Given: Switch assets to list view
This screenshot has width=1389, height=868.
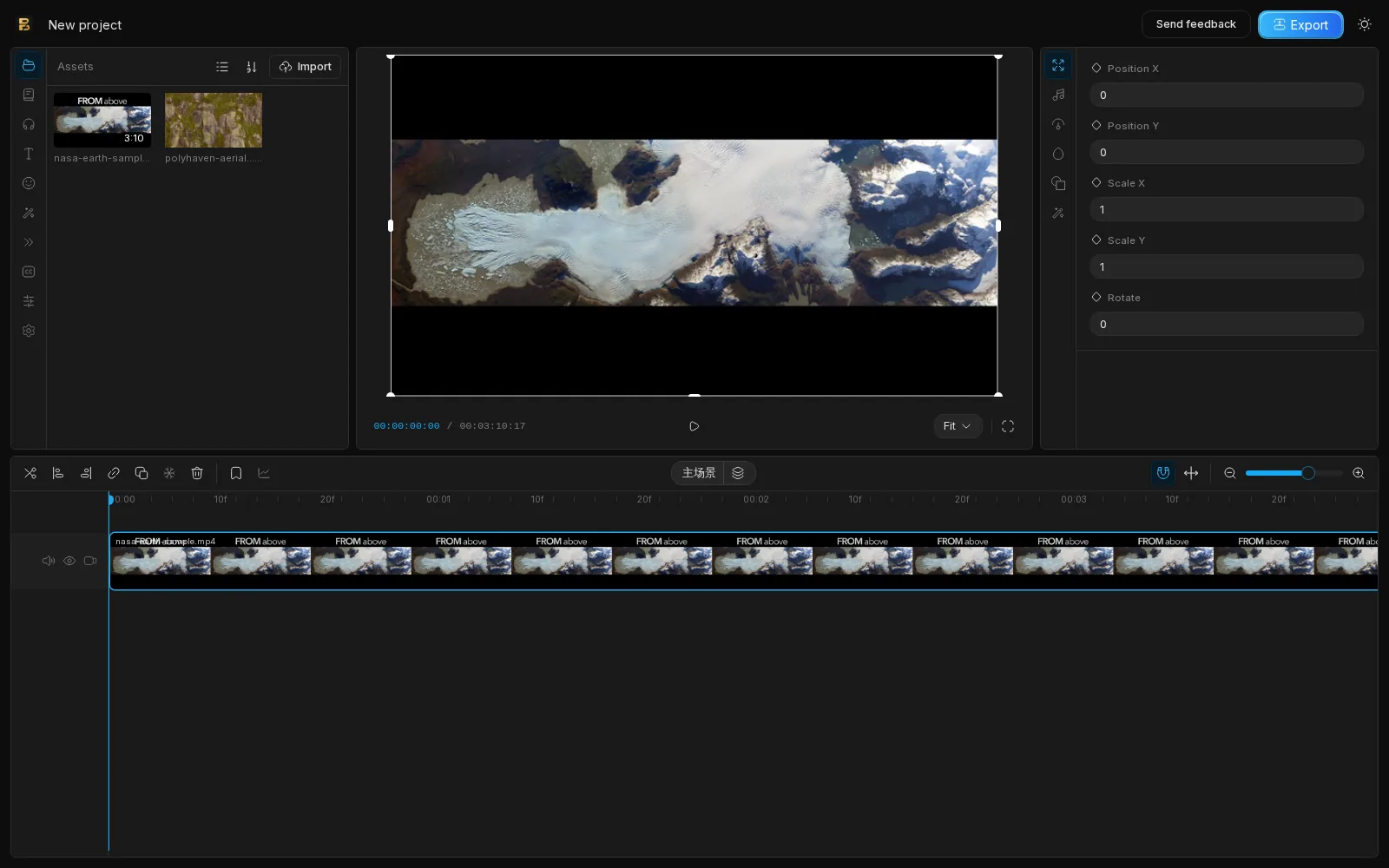Looking at the screenshot, I should click(222, 67).
